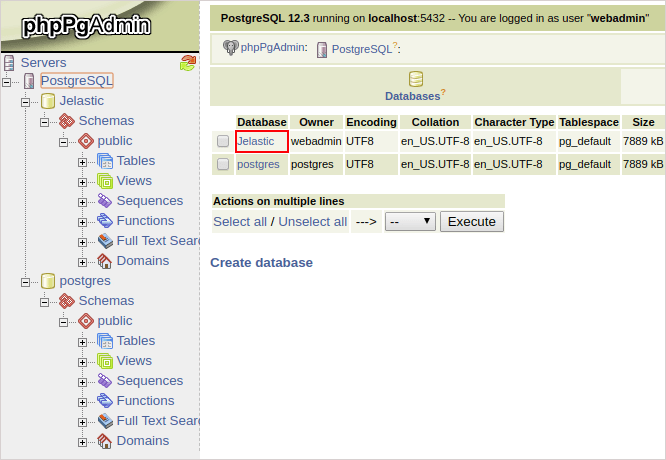Click the public schema icon under postgres
666x460 pixels.
pyautogui.click(x=86, y=321)
